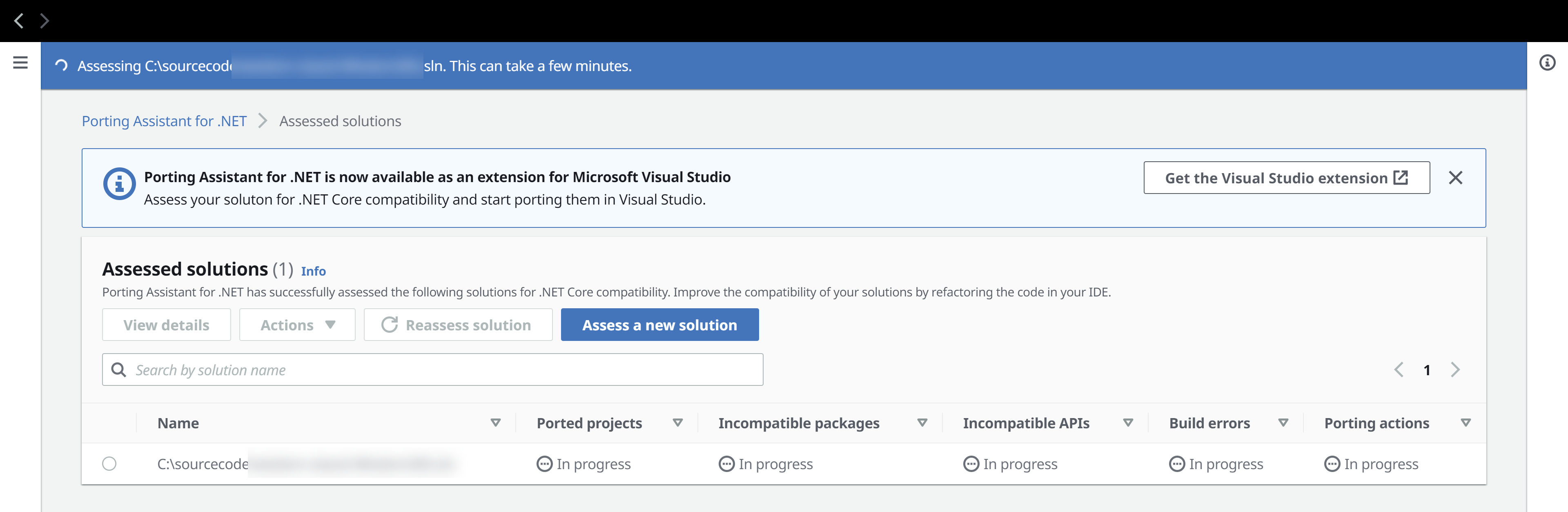Sort by Build errors column arrow
The height and width of the screenshot is (512, 1568).
click(x=1283, y=423)
